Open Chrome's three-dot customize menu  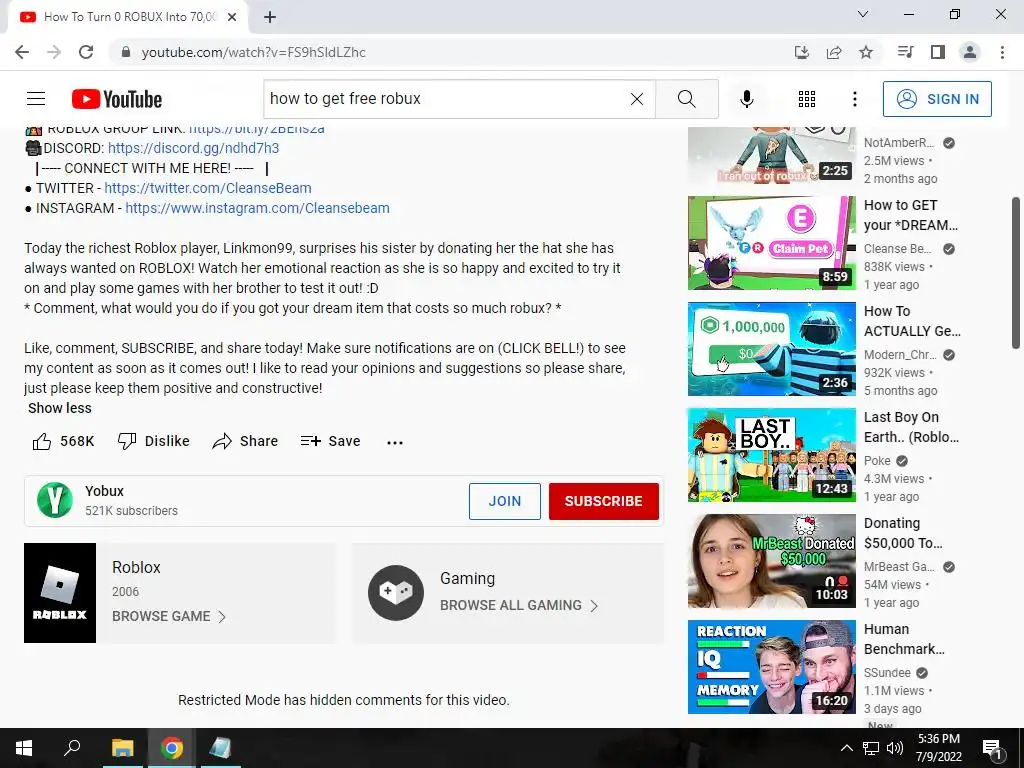click(x=1002, y=52)
